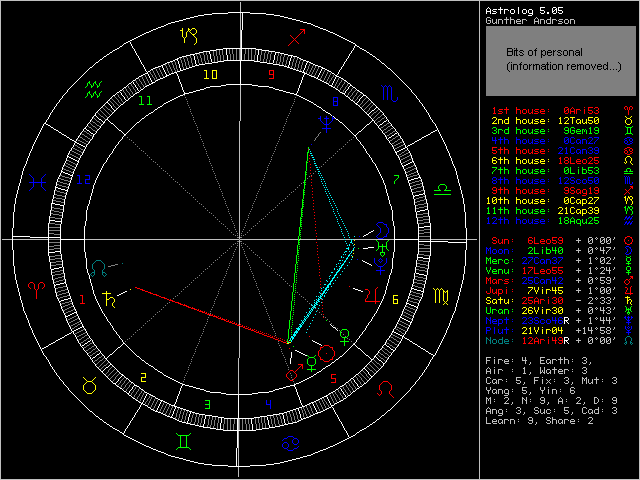Select the "Fire: 4, Earth: 3," summary line
This screenshot has height=480, width=640.
[539, 361]
